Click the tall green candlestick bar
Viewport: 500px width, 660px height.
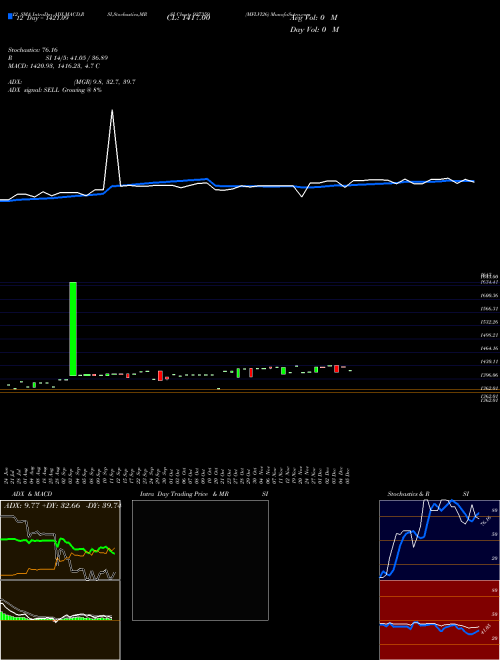pyautogui.click(x=73, y=329)
